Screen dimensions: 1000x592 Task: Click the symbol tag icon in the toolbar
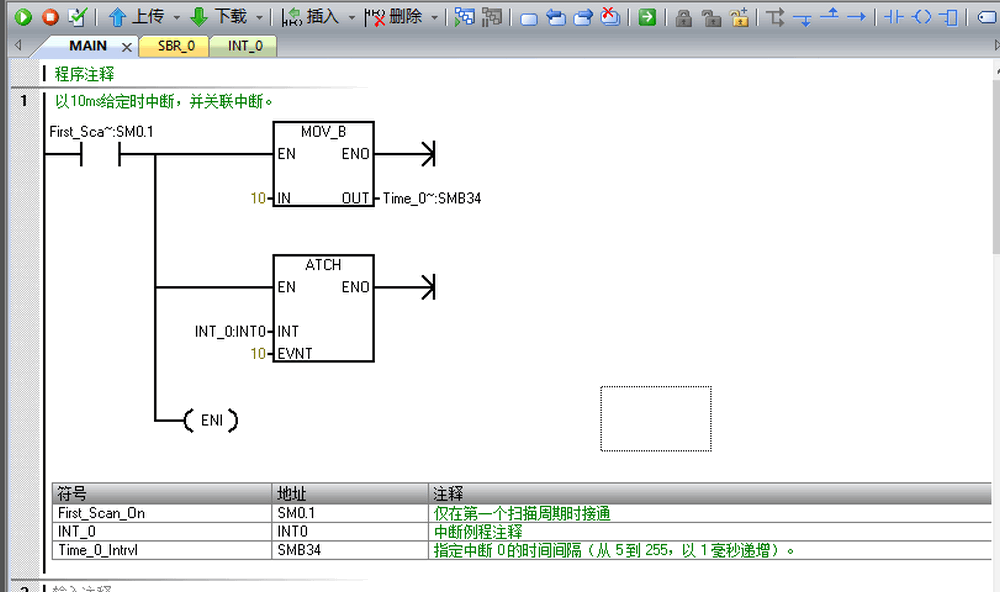pyautogui.click(x=988, y=18)
